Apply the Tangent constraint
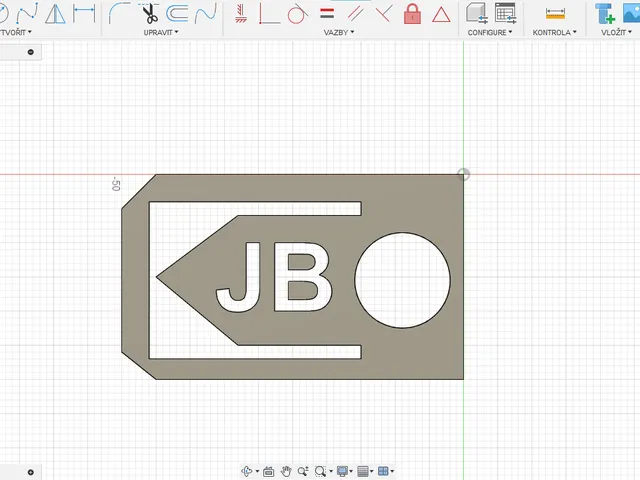The image size is (640, 480). coord(298,14)
